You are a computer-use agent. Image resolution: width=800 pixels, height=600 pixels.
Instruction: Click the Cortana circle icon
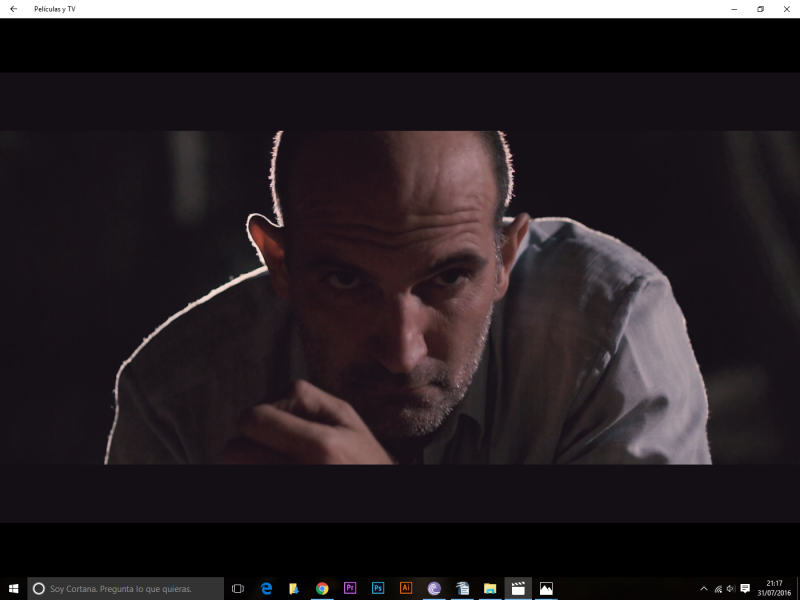[39, 588]
